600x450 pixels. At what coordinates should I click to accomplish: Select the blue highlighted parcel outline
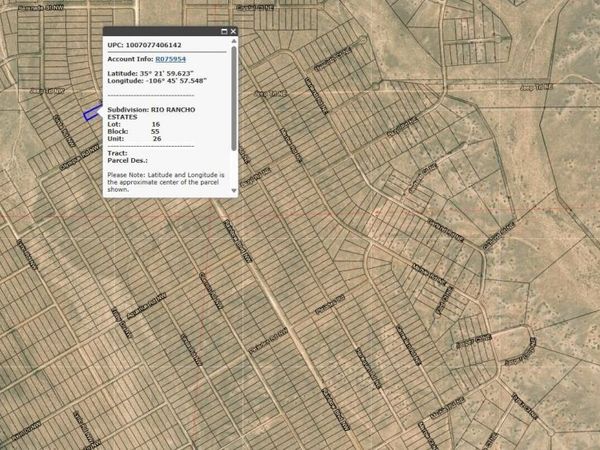tap(92, 114)
